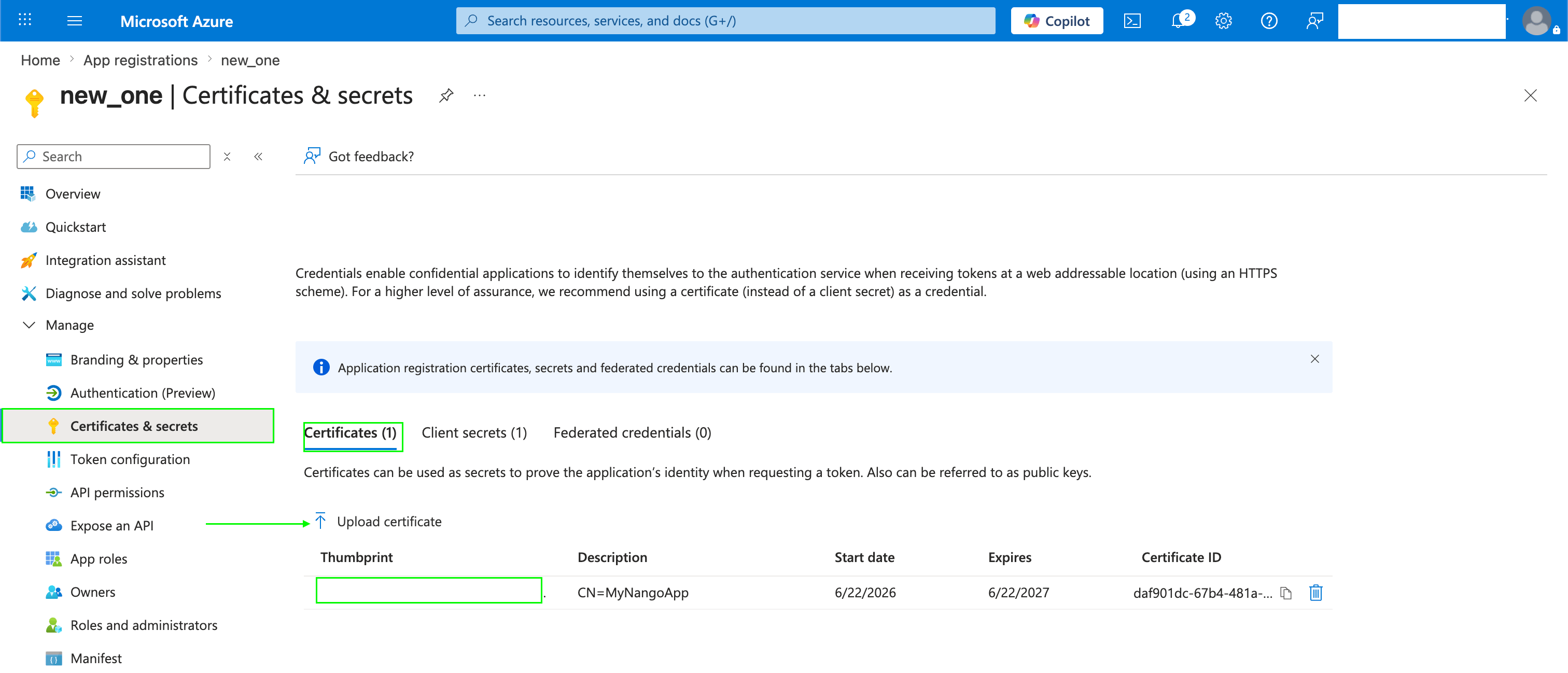Copy the certificate ID to clipboard

point(1285,593)
